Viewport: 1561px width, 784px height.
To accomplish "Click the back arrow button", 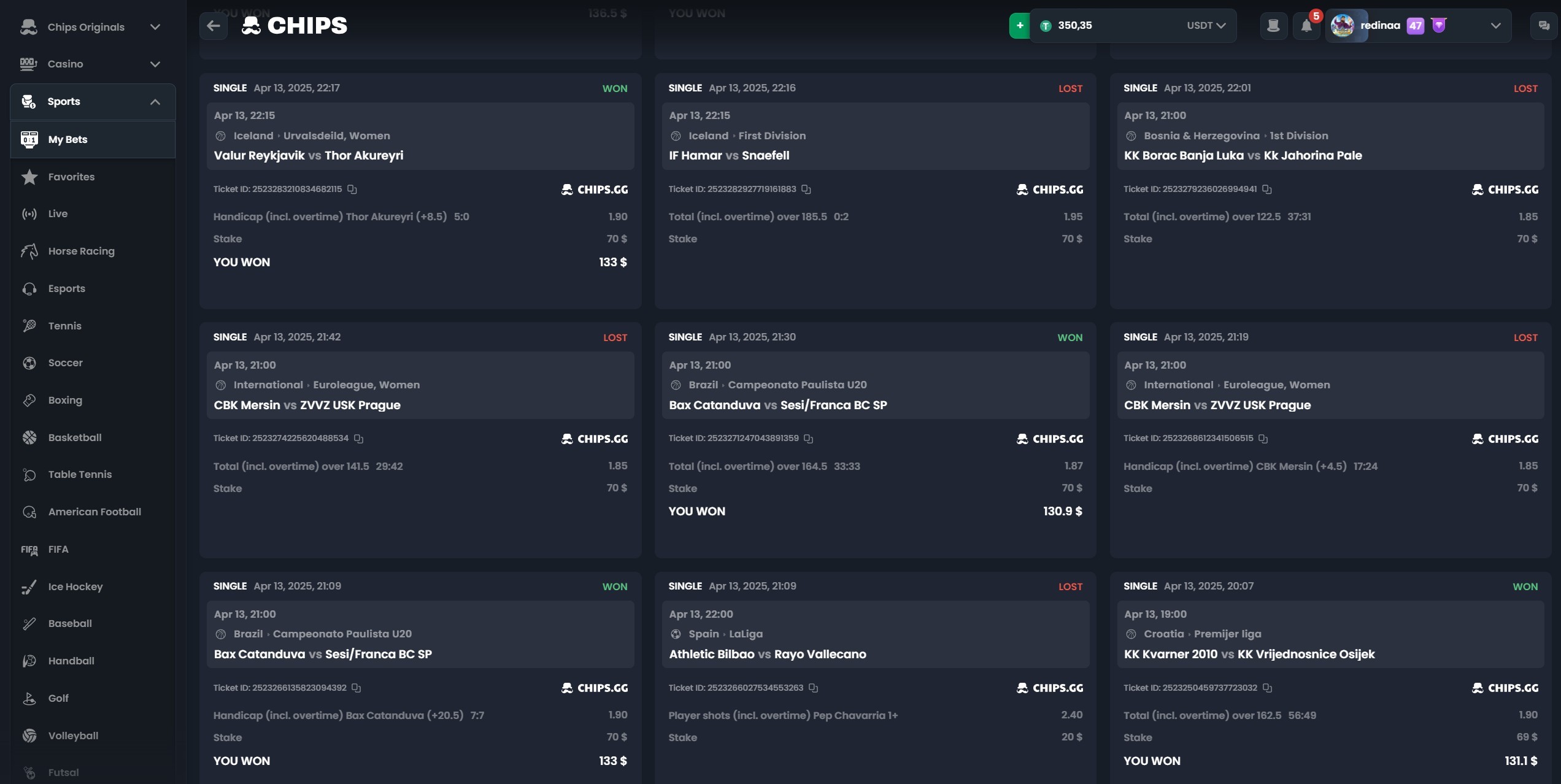I will [x=213, y=26].
